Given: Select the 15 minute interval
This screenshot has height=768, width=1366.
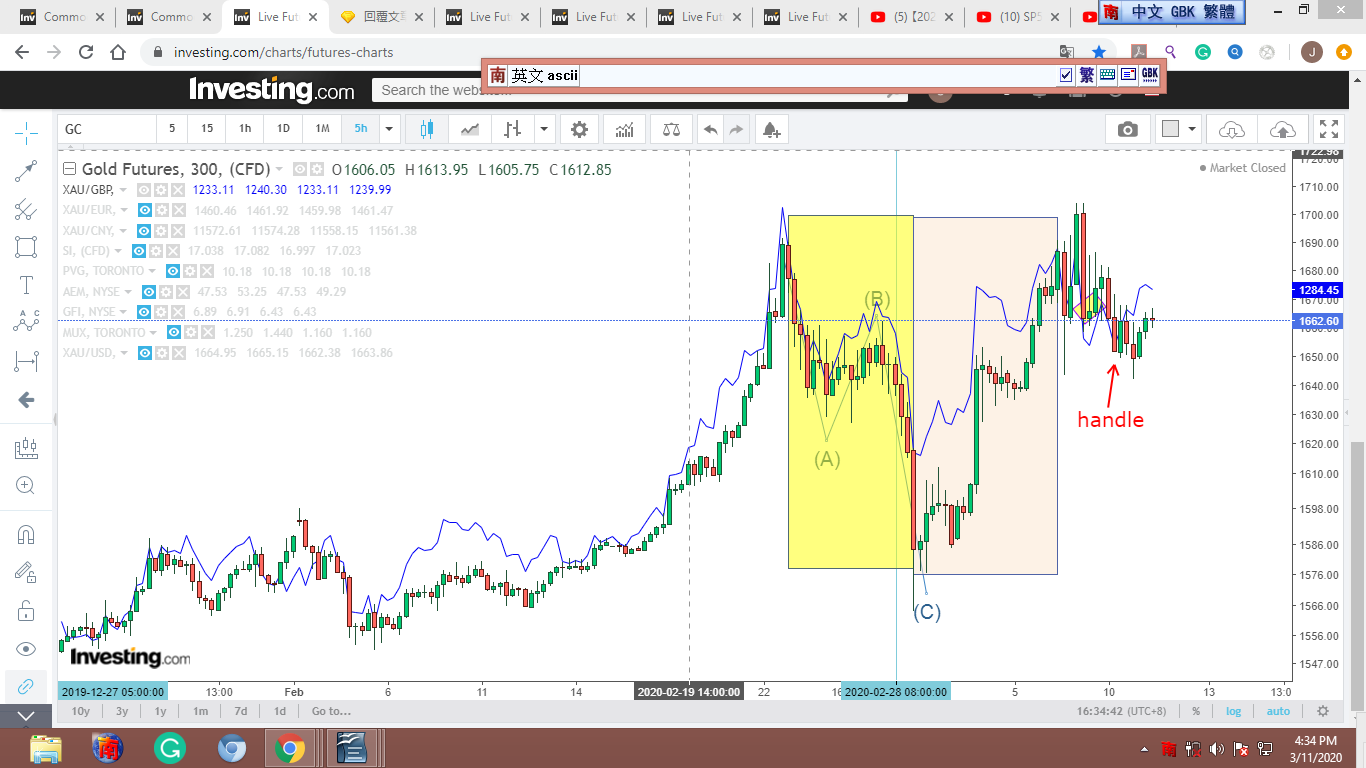Looking at the screenshot, I should pyautogui.click(x=207, y=128).
